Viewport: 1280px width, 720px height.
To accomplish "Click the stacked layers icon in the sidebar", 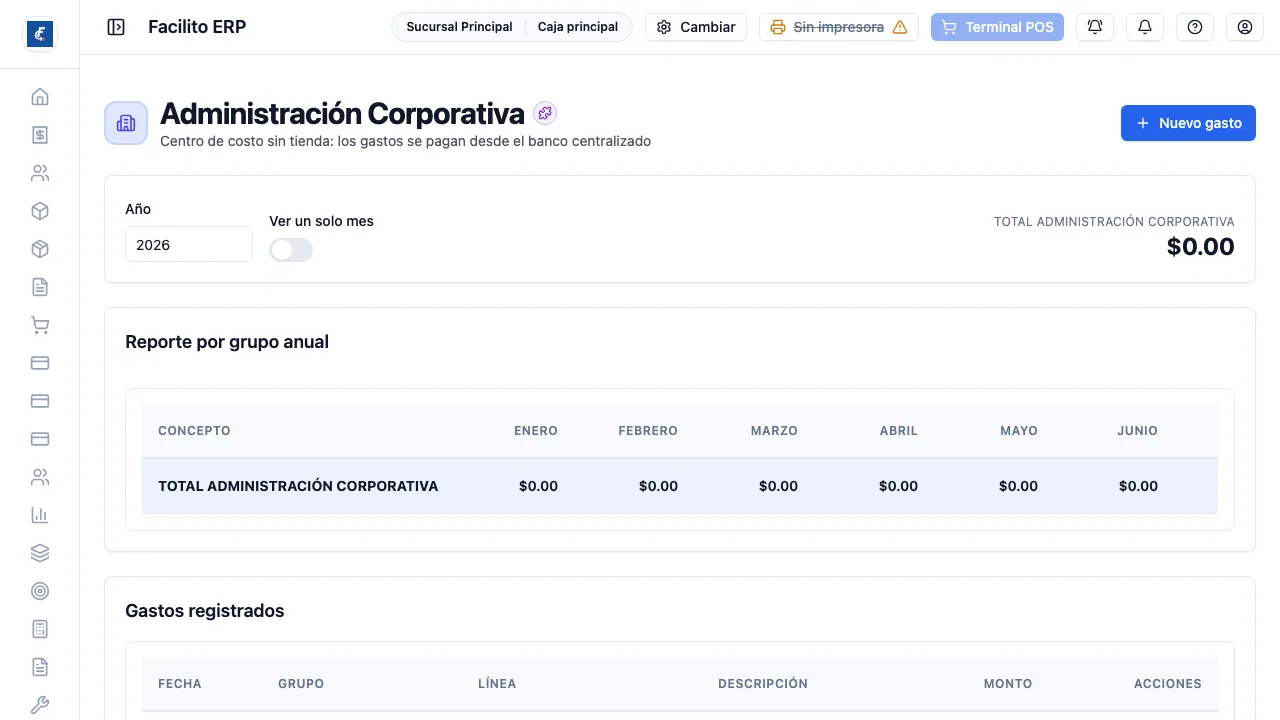I will [x=40, y=553].
